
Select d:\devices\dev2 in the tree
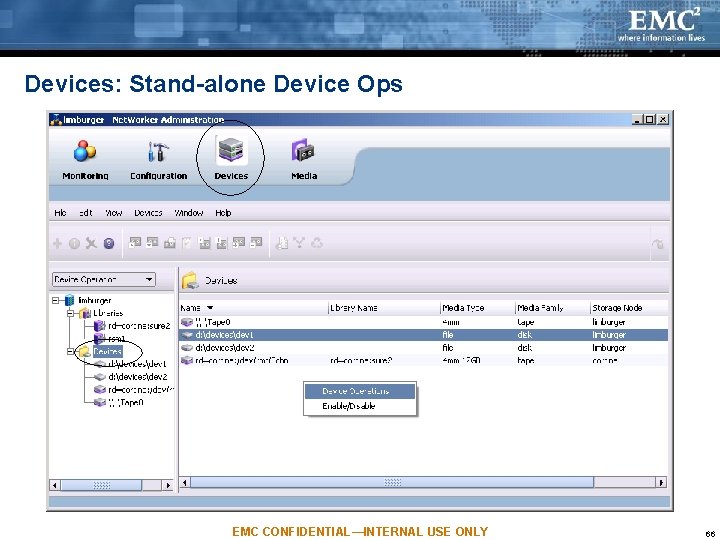(x=138, y=377)
